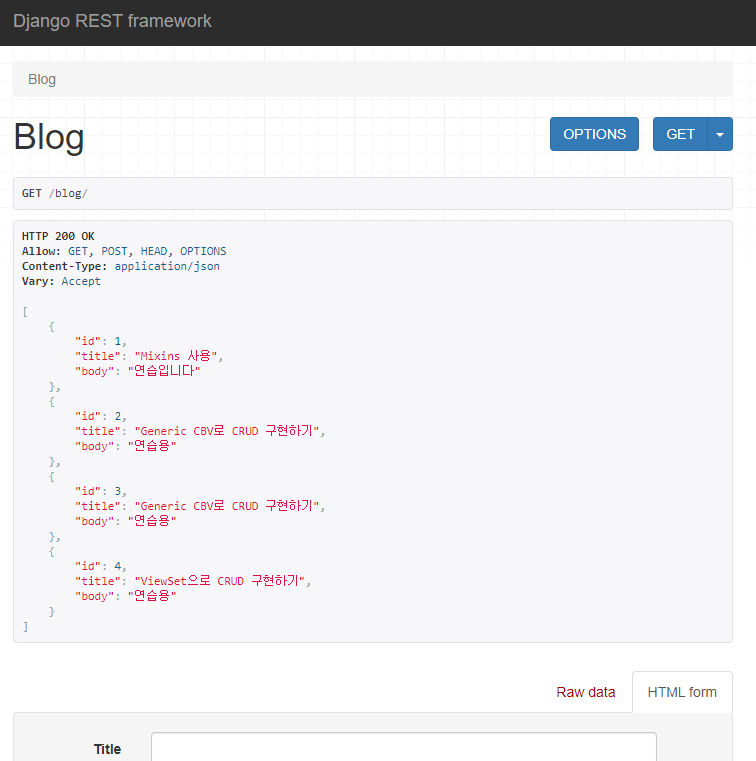Click the Blog breadcrumb link

(x=42, y=79)
